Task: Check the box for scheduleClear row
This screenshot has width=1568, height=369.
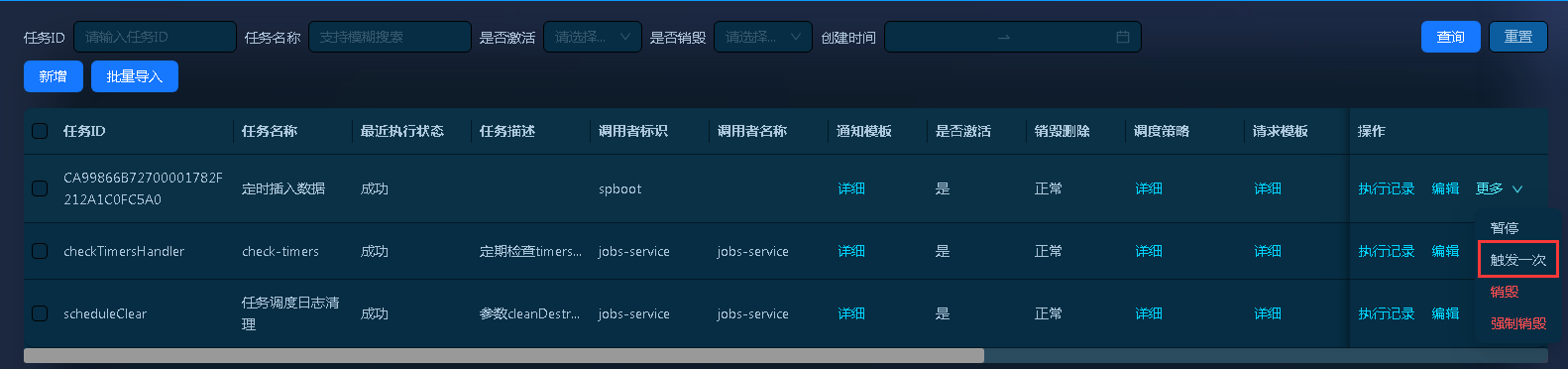Action: tap(40, 313)
